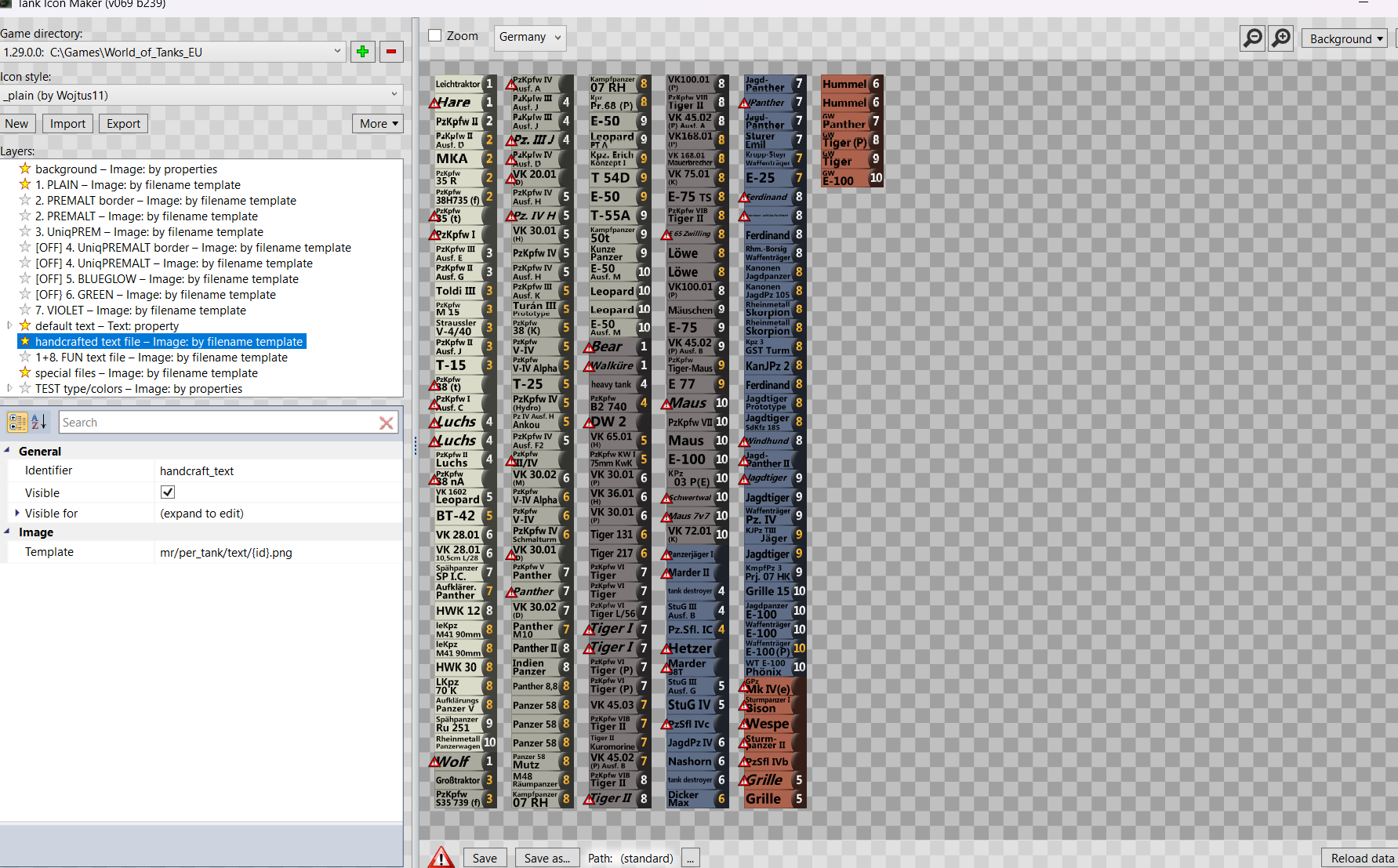Toggle star on 1. PLAIN layer

pyautogui.click(x=25, y=184)
